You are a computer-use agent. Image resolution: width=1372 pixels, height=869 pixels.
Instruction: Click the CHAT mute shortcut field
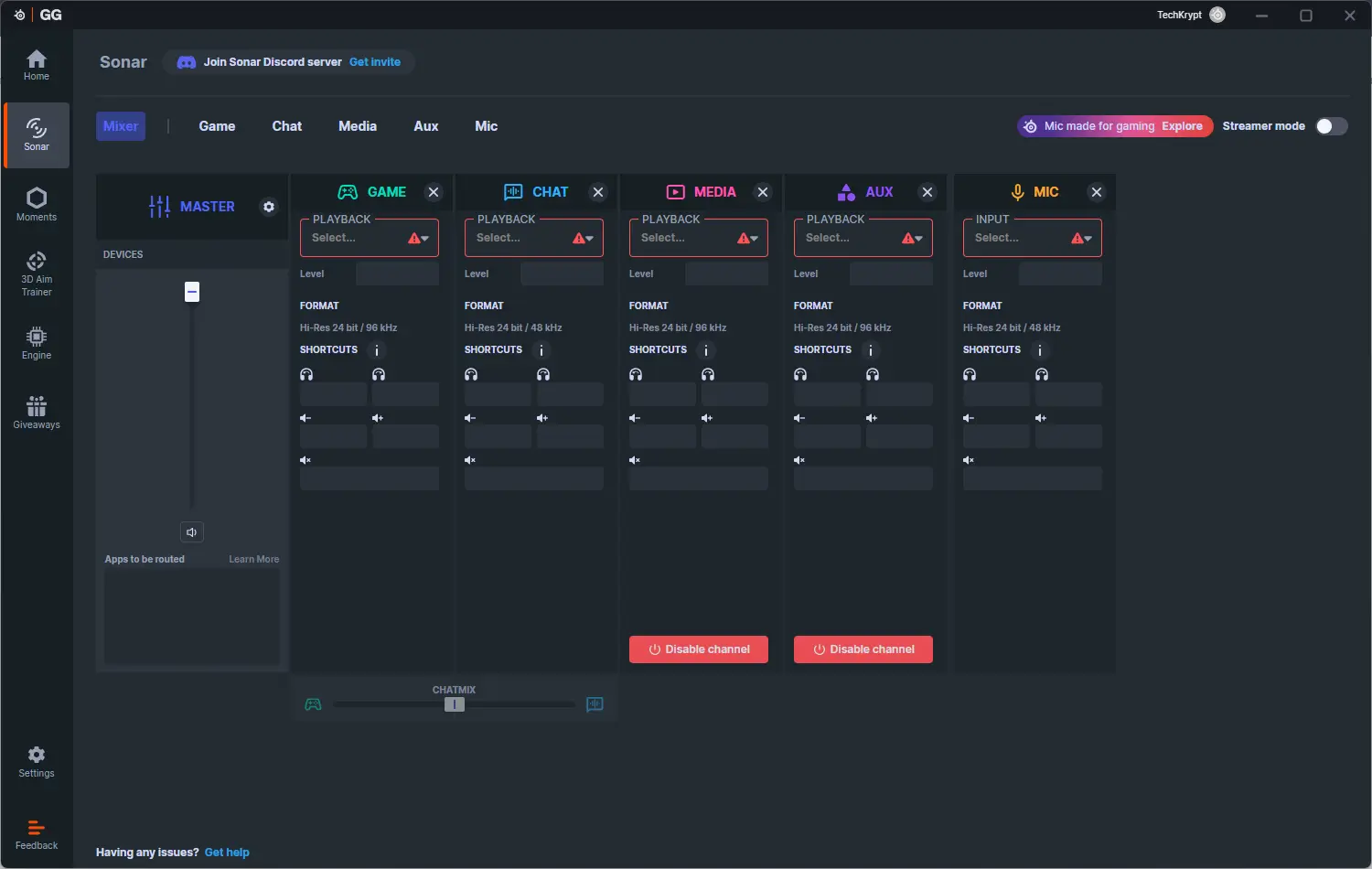point(534,478)
